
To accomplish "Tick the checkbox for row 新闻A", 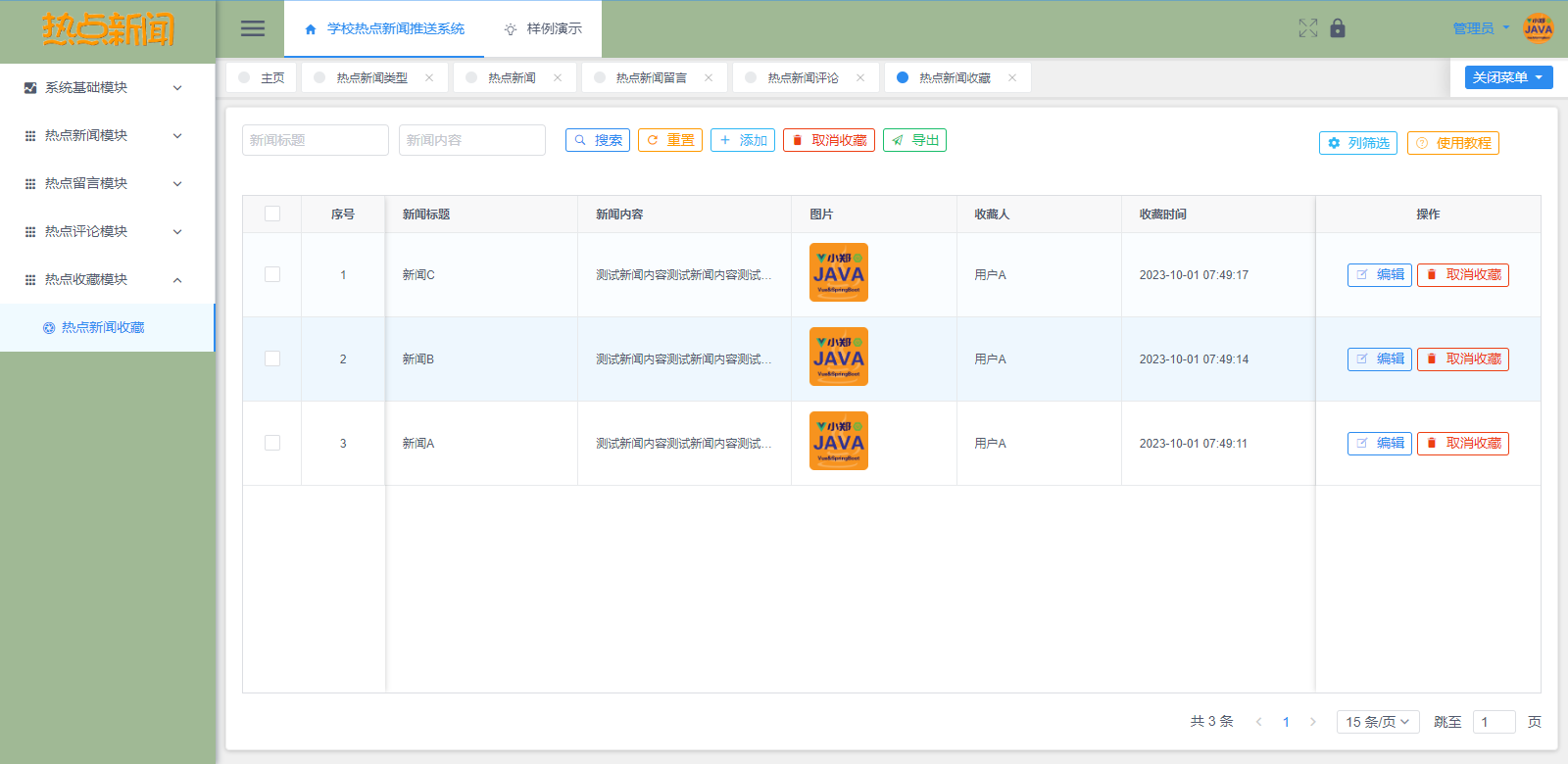I will [x=272, y=443].
